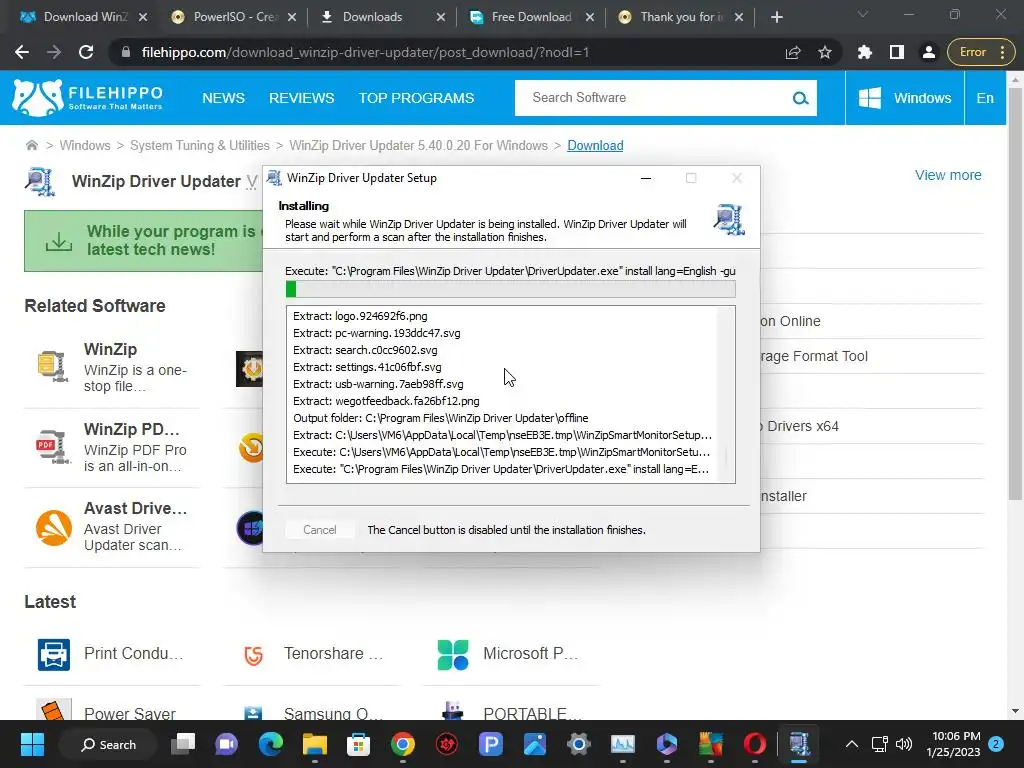The height and width of the screenshot is (768, 1024).
Task: Select the 'Output folder' log line
Action: click(441, 418)
